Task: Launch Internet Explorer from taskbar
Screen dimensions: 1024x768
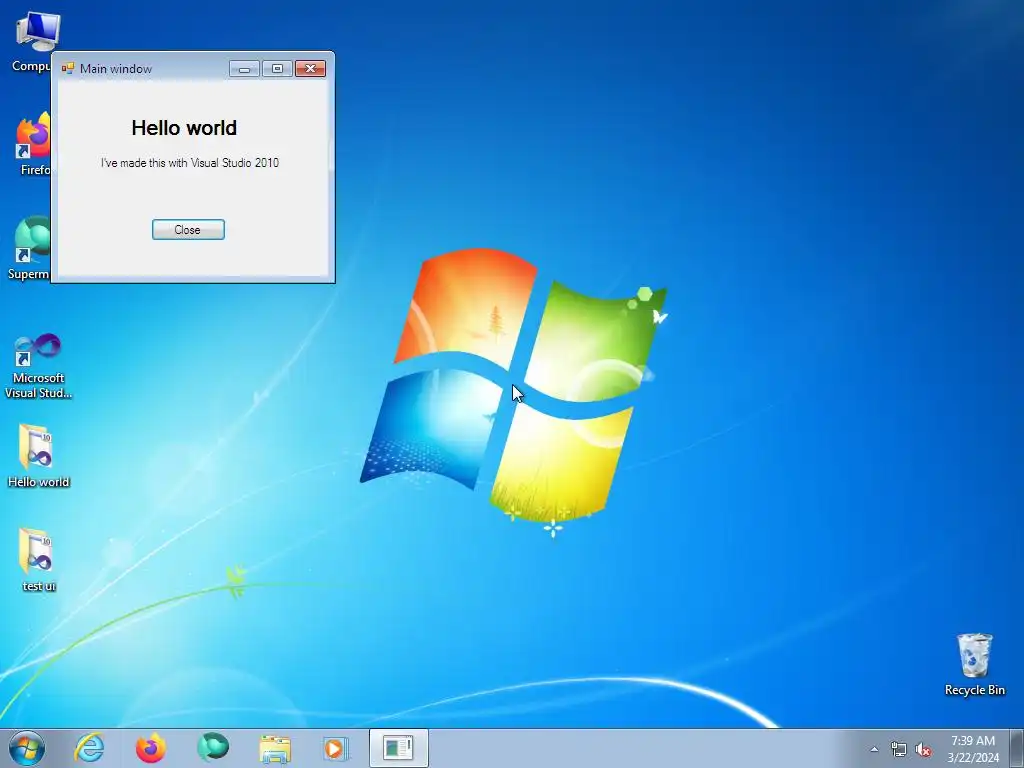Action: tap(89, 748)
